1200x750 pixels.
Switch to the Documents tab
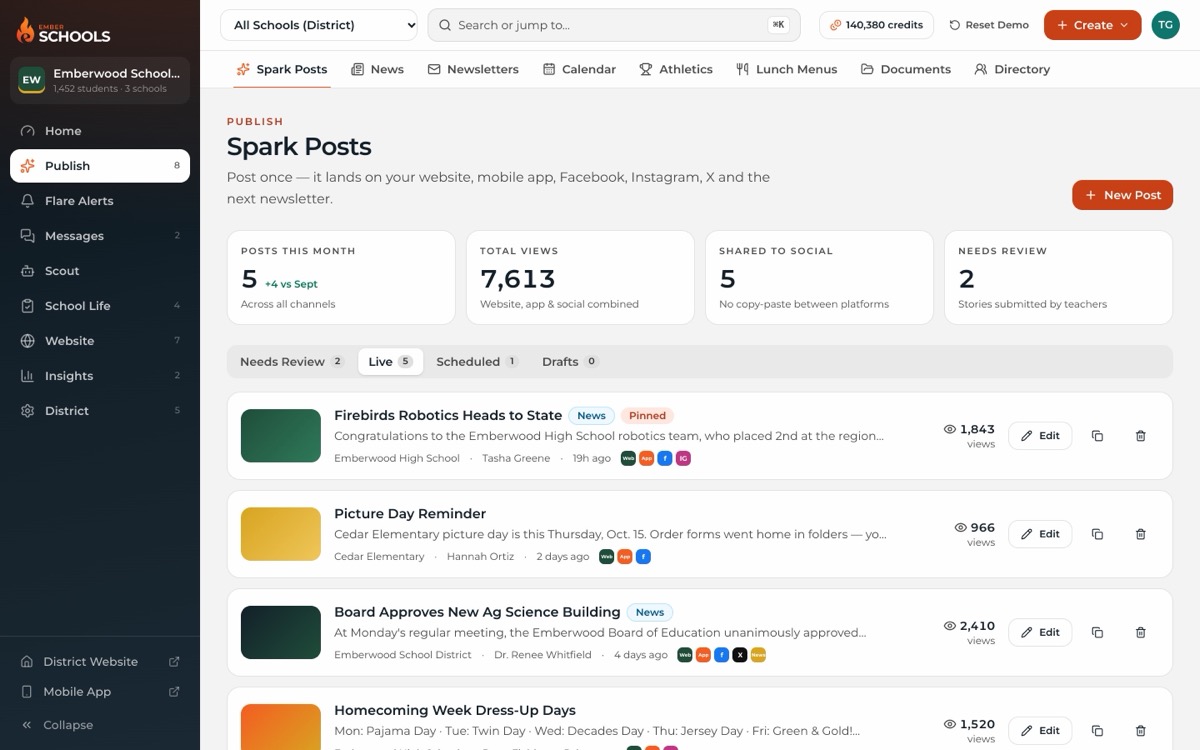(x=906, y=69)
